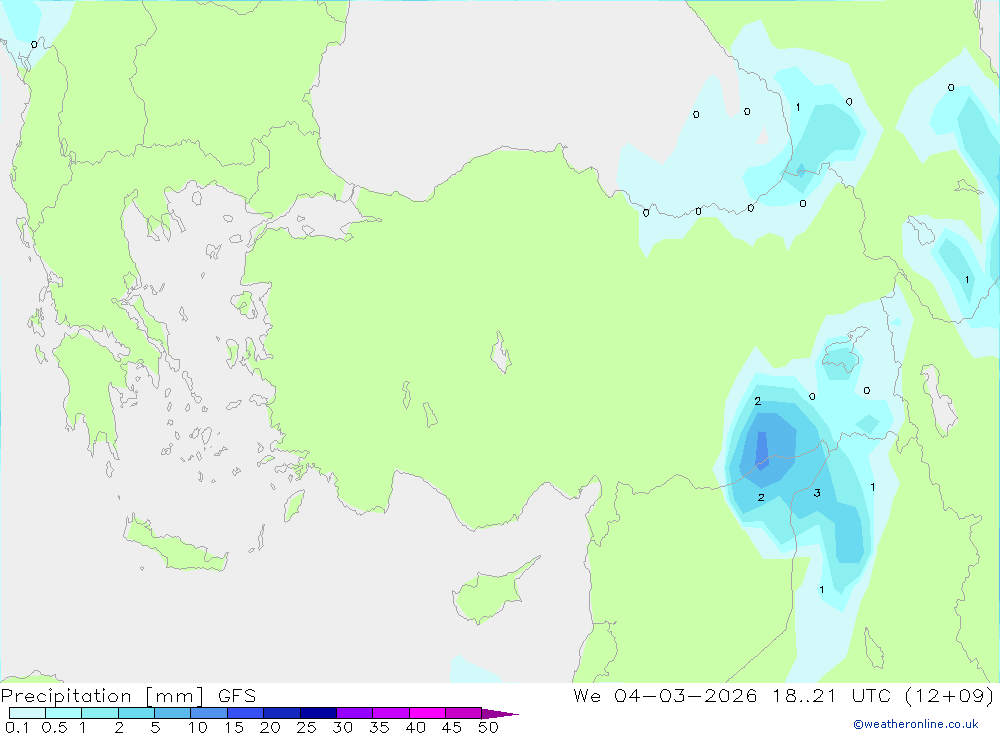1000x733 pixels.
Task: Click the '25' legend scale label
Action: (x=306, y=727)
